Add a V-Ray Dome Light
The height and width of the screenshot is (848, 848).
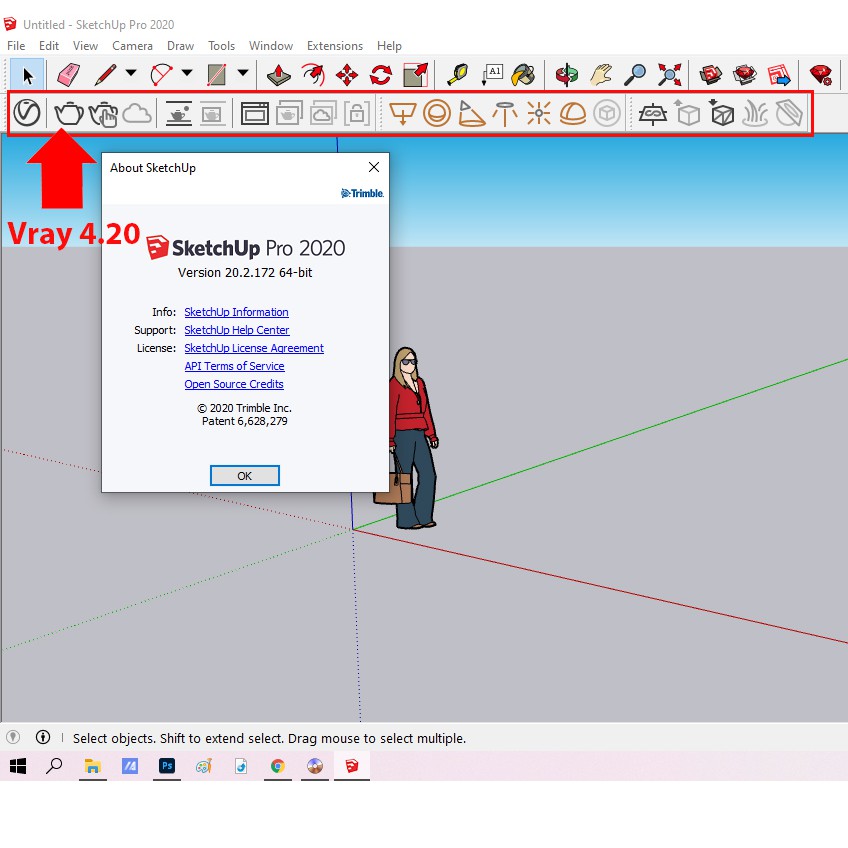pos(572,113)
